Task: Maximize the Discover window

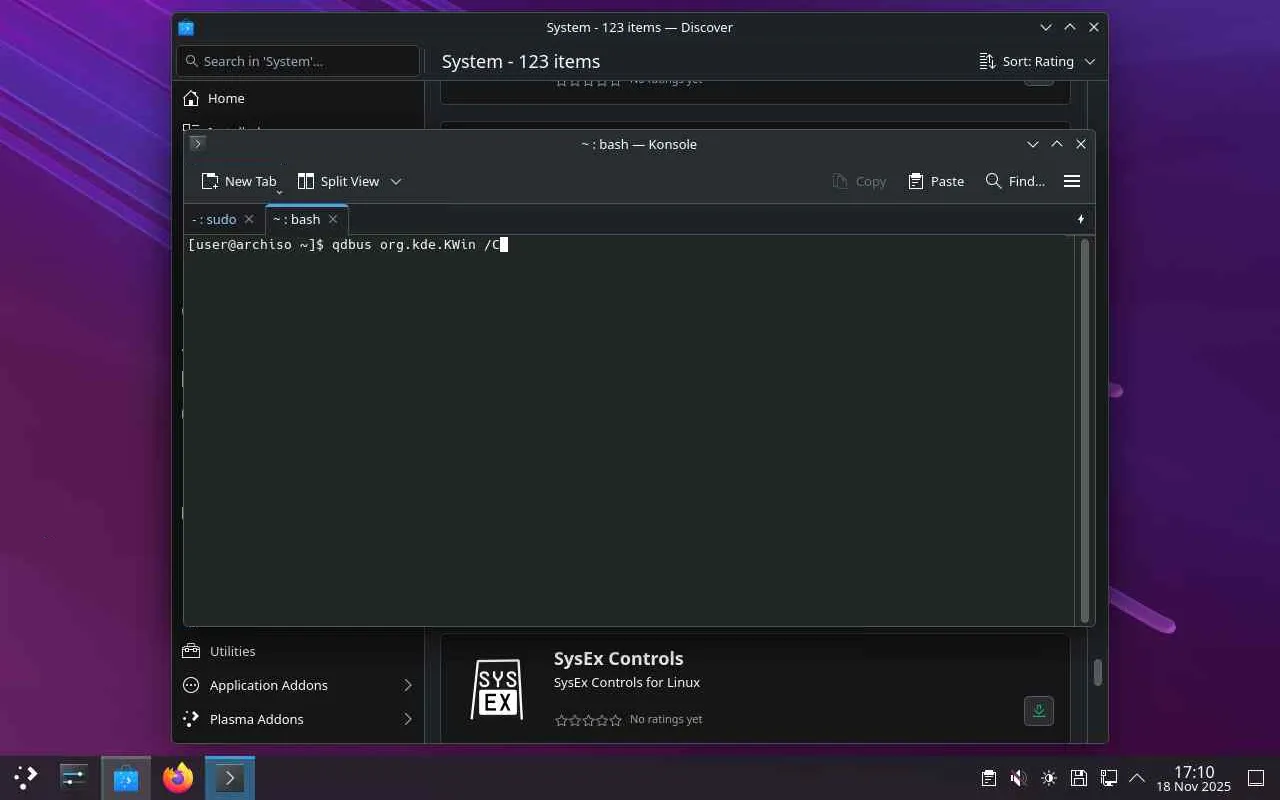Action: pos(1070,27)
